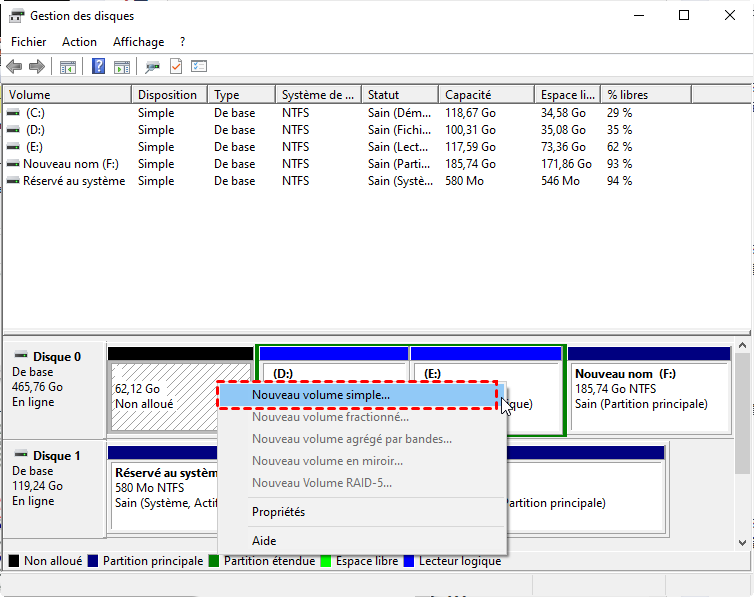Open the Fichier menu

pyautogui.click(x=28, y=42)
